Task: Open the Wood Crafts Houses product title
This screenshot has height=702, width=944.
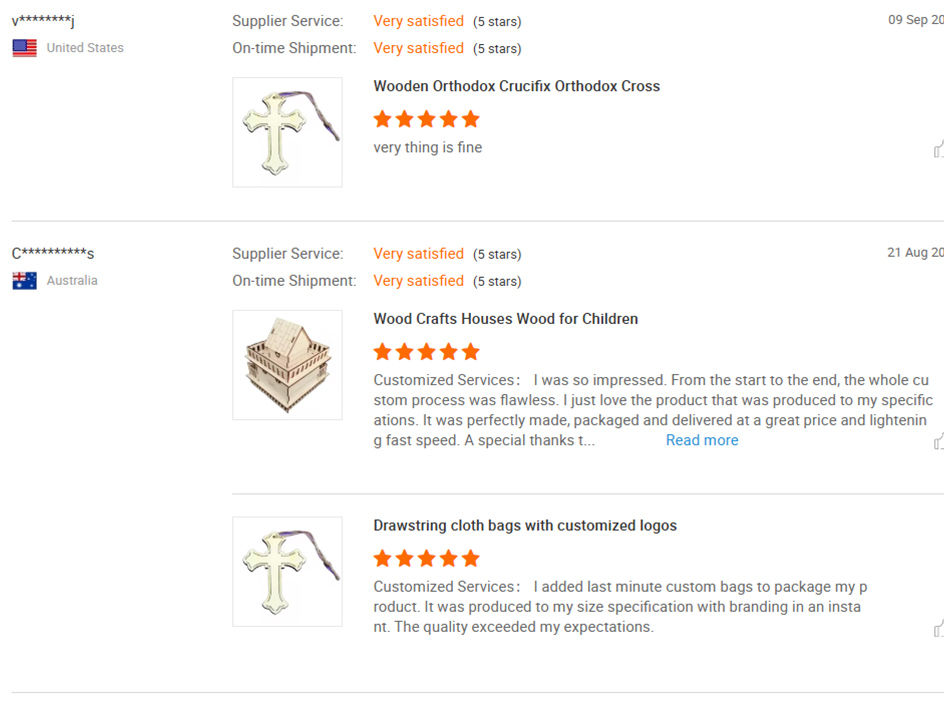Action: [x=506, y=318]
